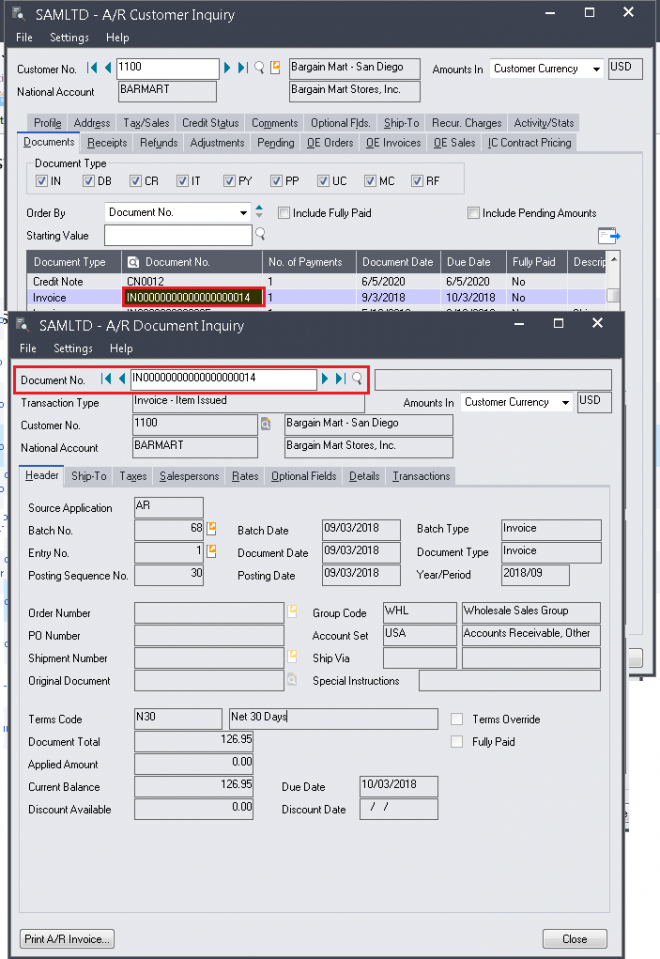Open customer drilldown icon beside Customer No. finder

click(x=275, y=68)
